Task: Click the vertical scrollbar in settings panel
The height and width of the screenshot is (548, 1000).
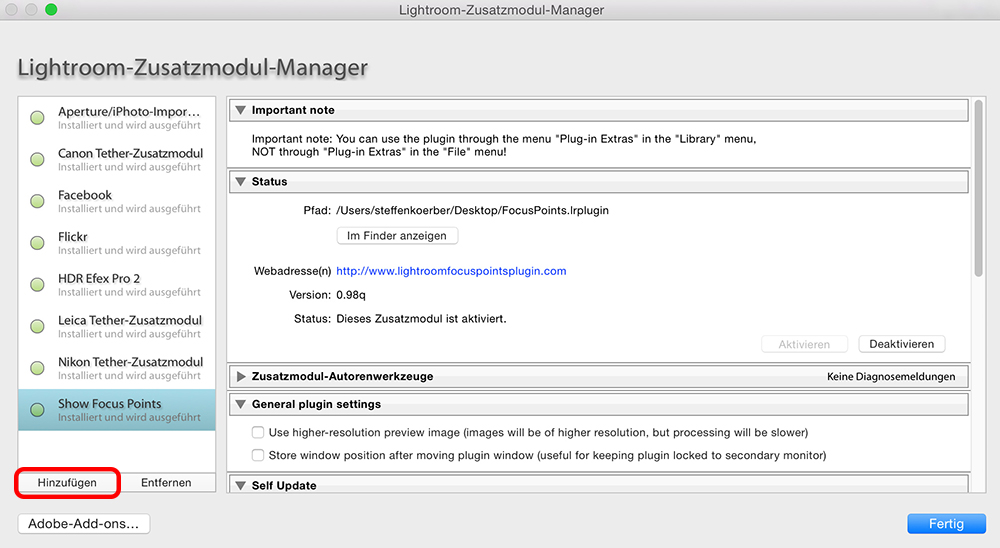Action: (x=978, y=188)
